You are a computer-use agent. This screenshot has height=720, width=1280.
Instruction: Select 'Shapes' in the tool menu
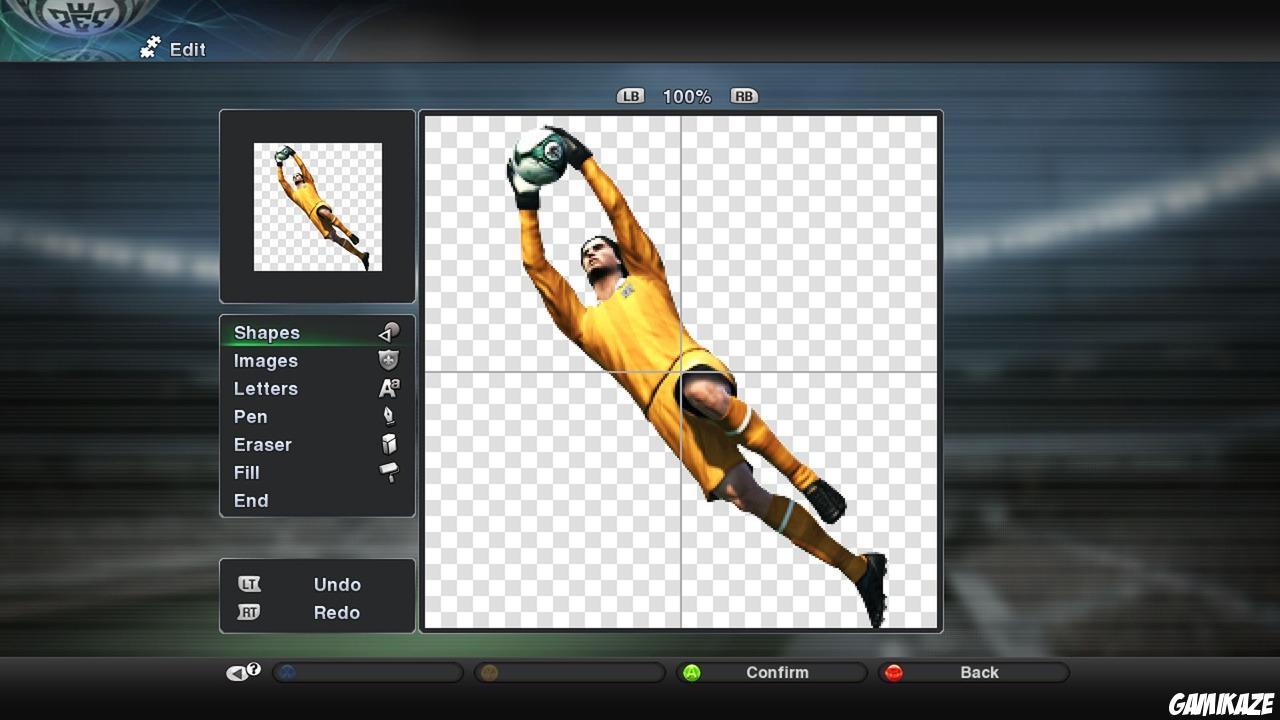pos(266,332)
